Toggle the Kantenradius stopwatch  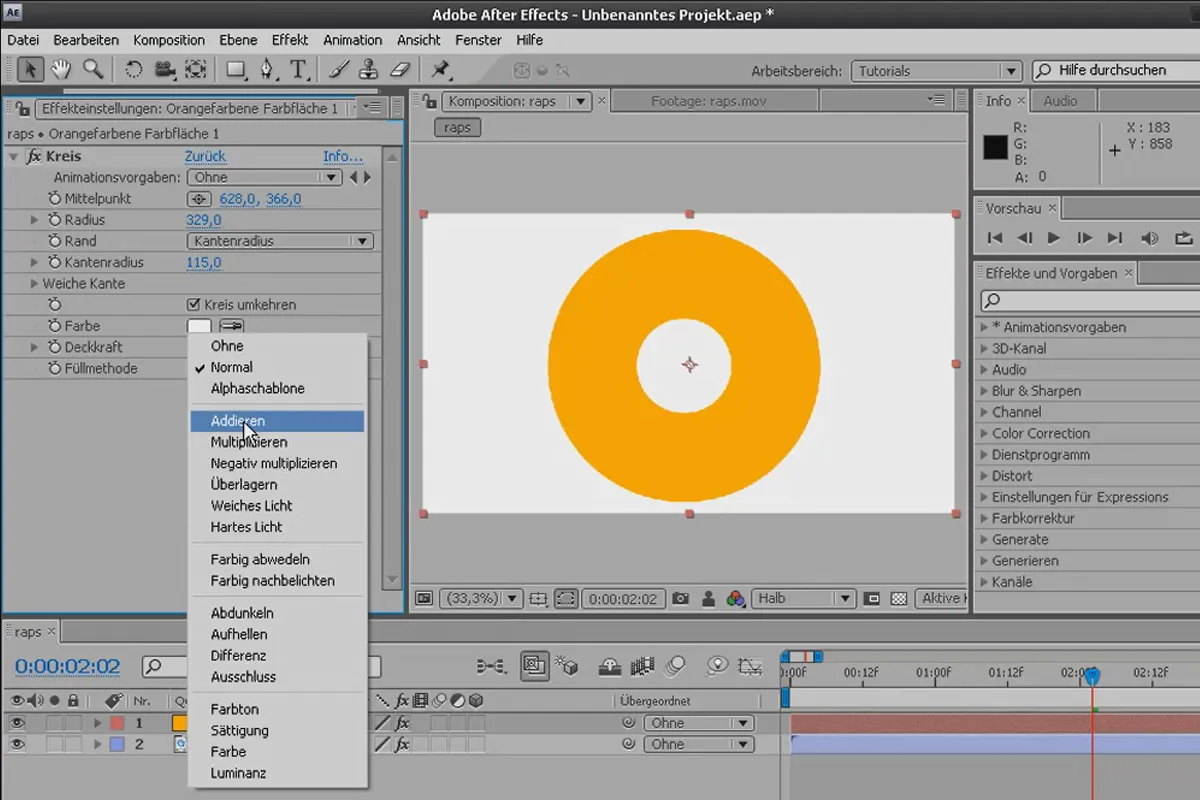55,262
